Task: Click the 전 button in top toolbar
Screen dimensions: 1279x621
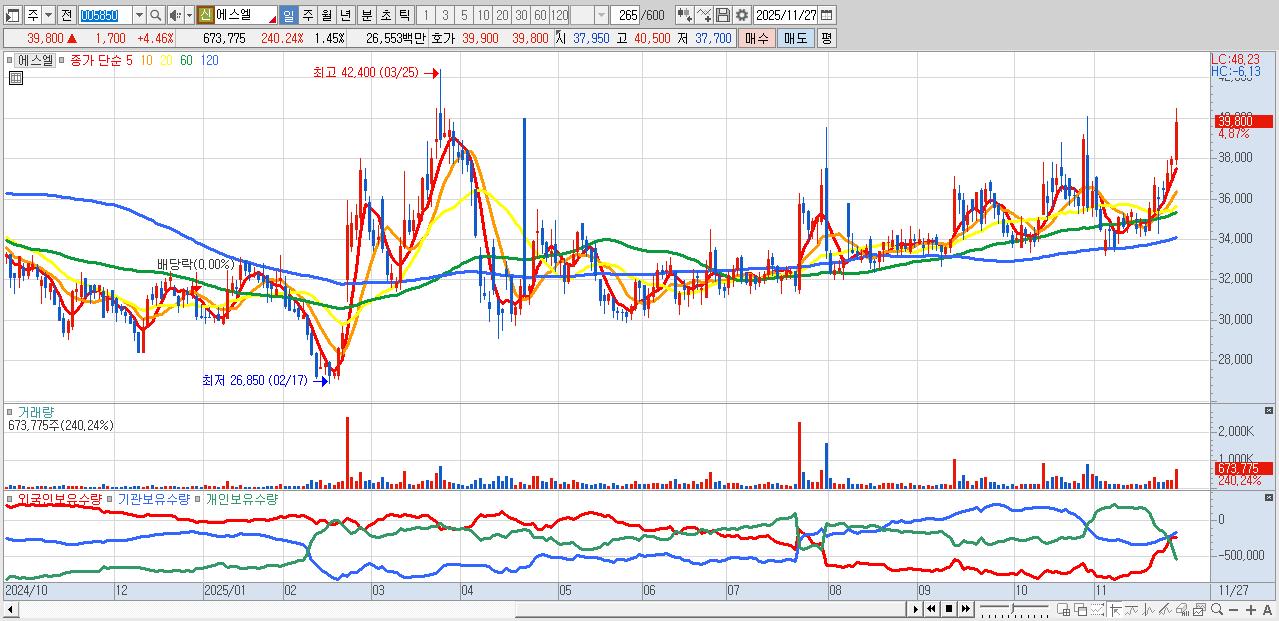Action: pyautogui.click(x=66, y=15)
